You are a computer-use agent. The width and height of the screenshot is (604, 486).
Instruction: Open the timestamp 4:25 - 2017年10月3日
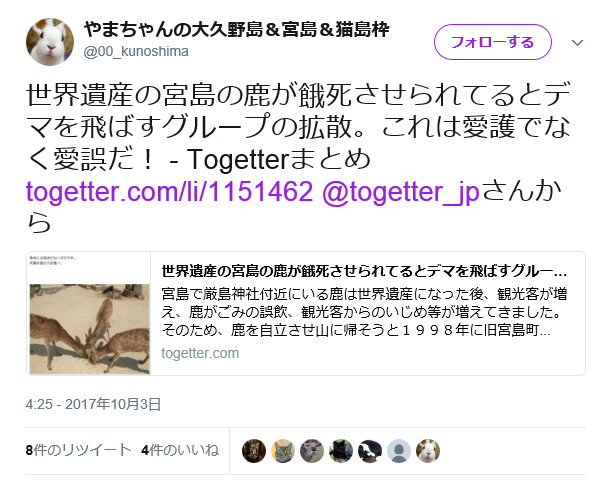pyautogui.click(x=93, y=404)
